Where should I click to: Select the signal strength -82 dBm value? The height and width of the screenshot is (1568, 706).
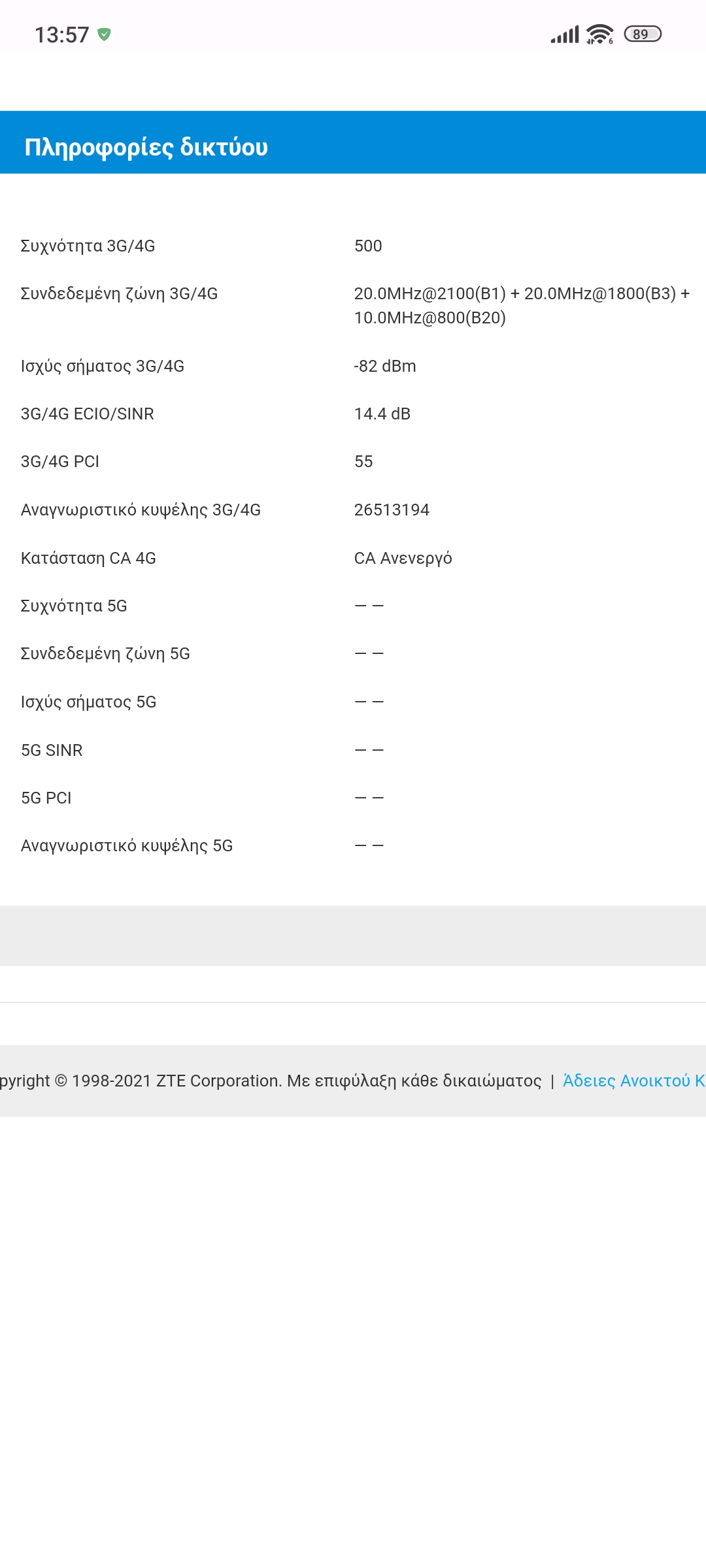[x=385, y=366]
